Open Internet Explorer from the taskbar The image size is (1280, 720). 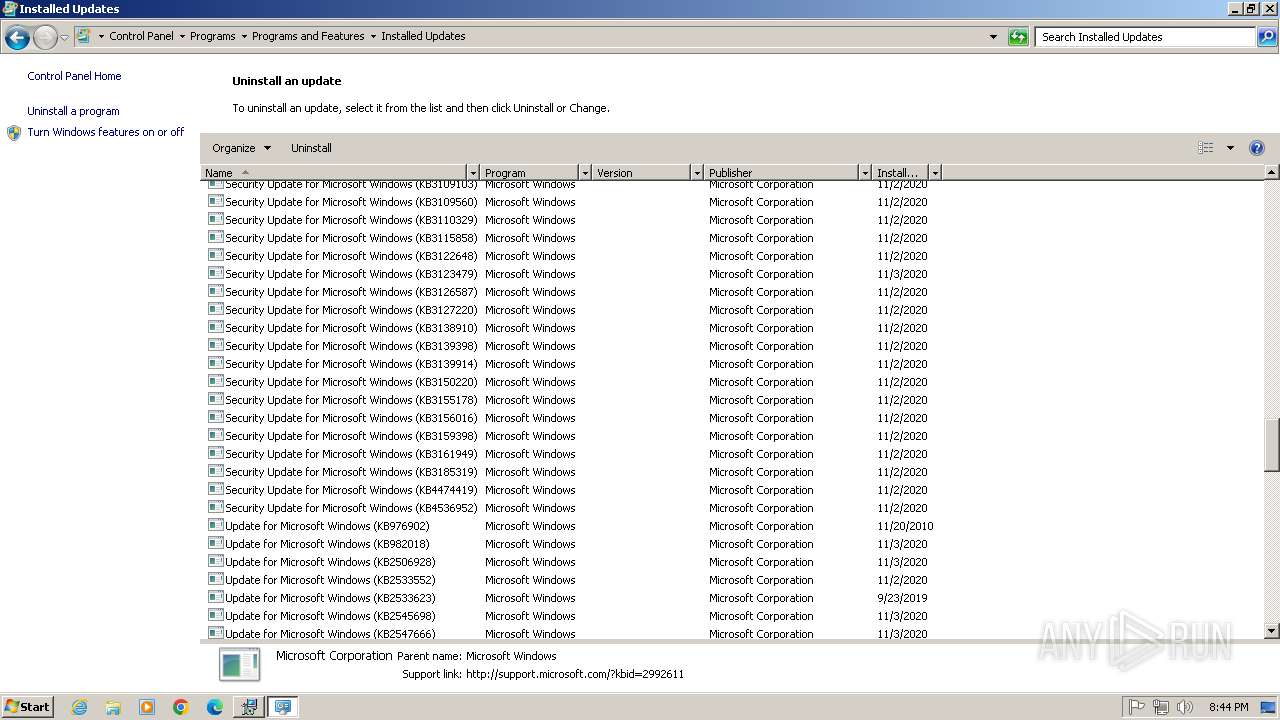point(79,707)
